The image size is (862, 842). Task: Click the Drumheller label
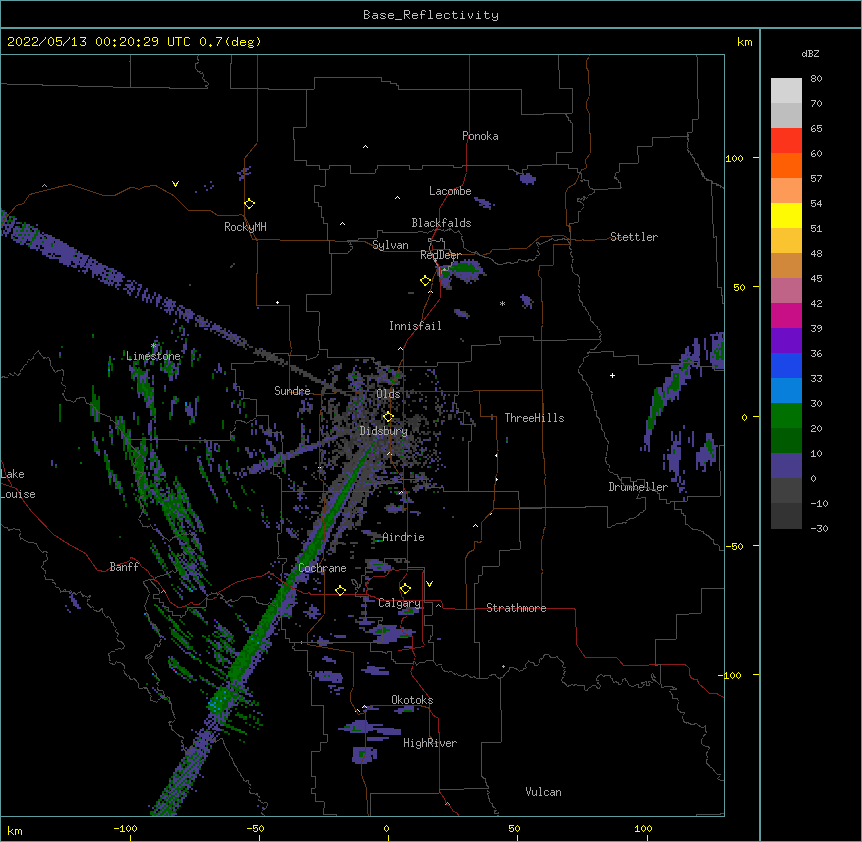[x=638, y=487]
